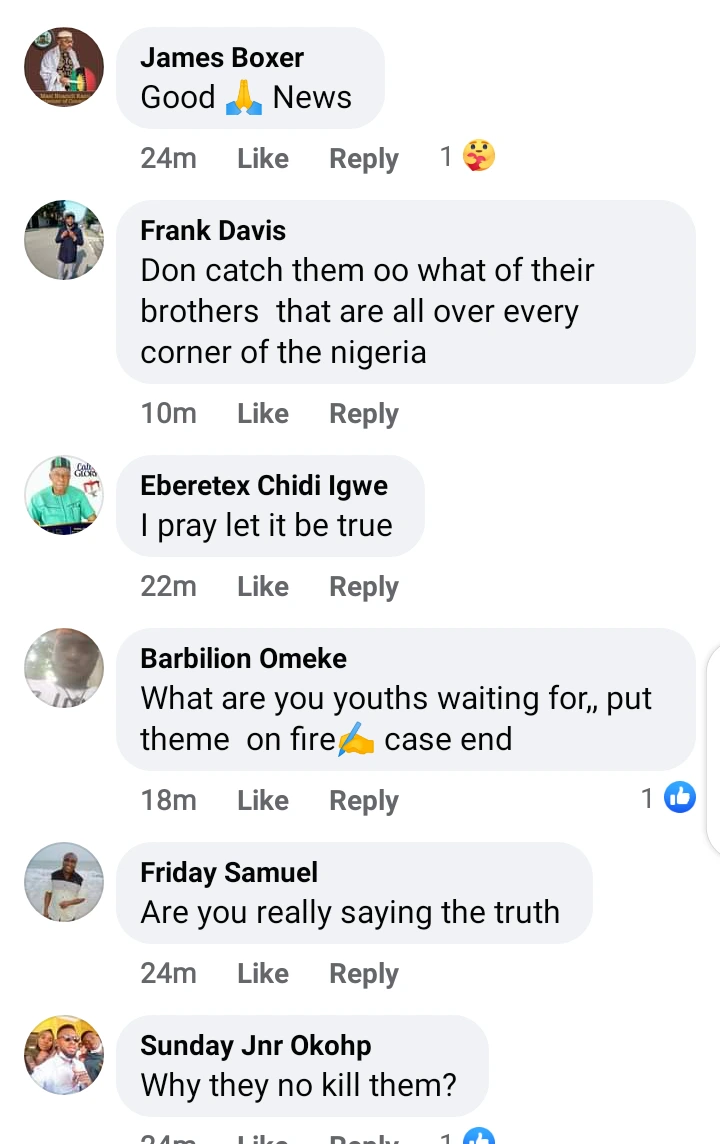This screenshot has width=720, height=1144.
Task: Tap Barbilion Omeke's avatar
Action: coord(64,668)
